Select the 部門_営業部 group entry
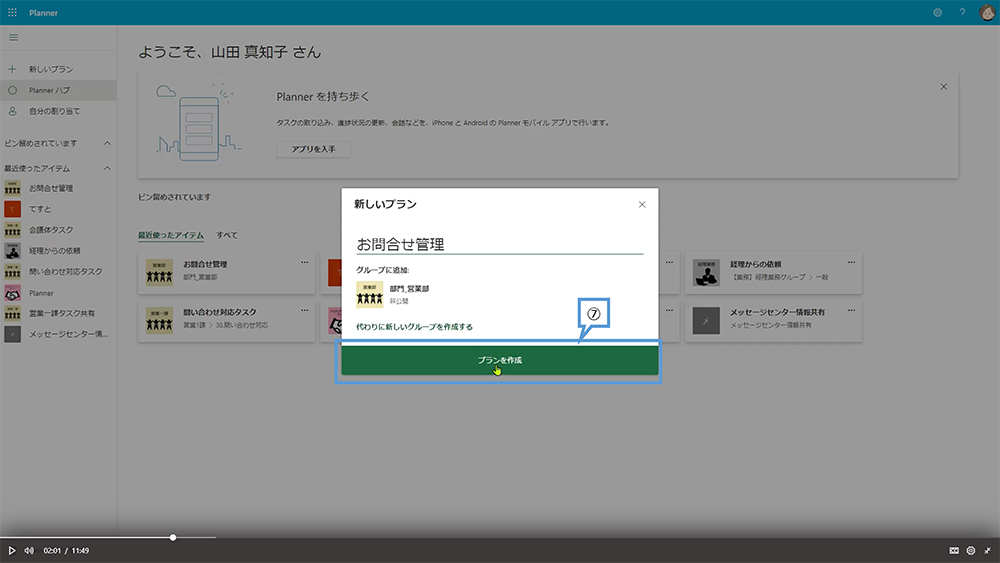This screenshot has height=563, width=1000. coord(393,294)
